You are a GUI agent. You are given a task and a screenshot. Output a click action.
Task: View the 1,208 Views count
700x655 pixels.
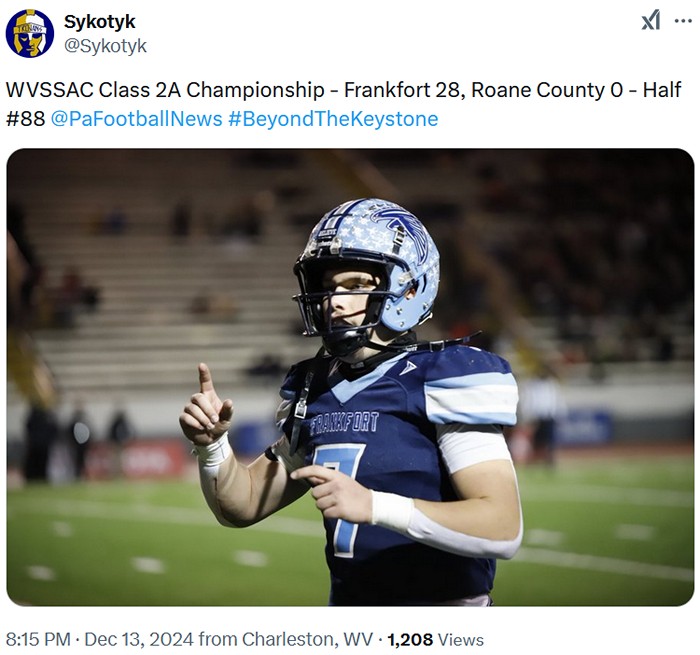[x=435, y=639]
